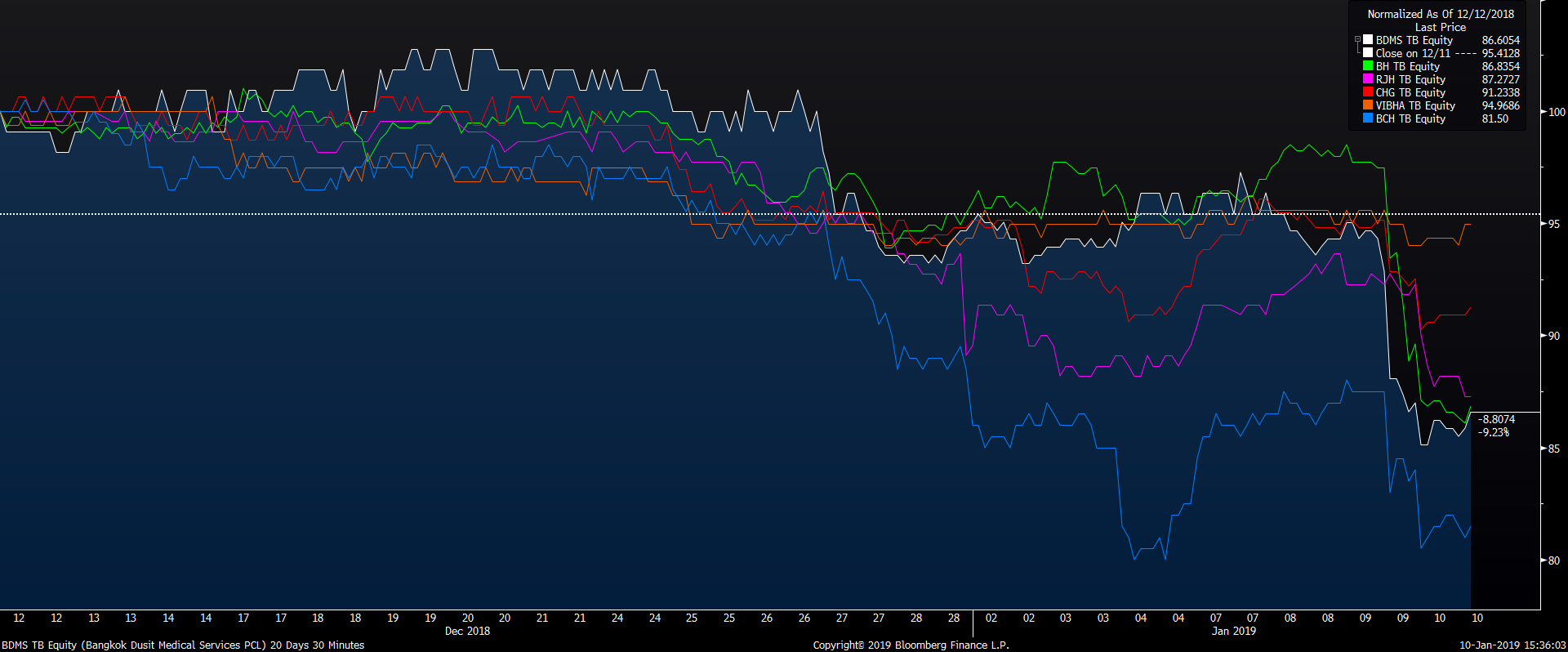The height and width of the screenshot is (652, 1568).
Task: Click the 95 y-axis tick label
Action: 1554,224
